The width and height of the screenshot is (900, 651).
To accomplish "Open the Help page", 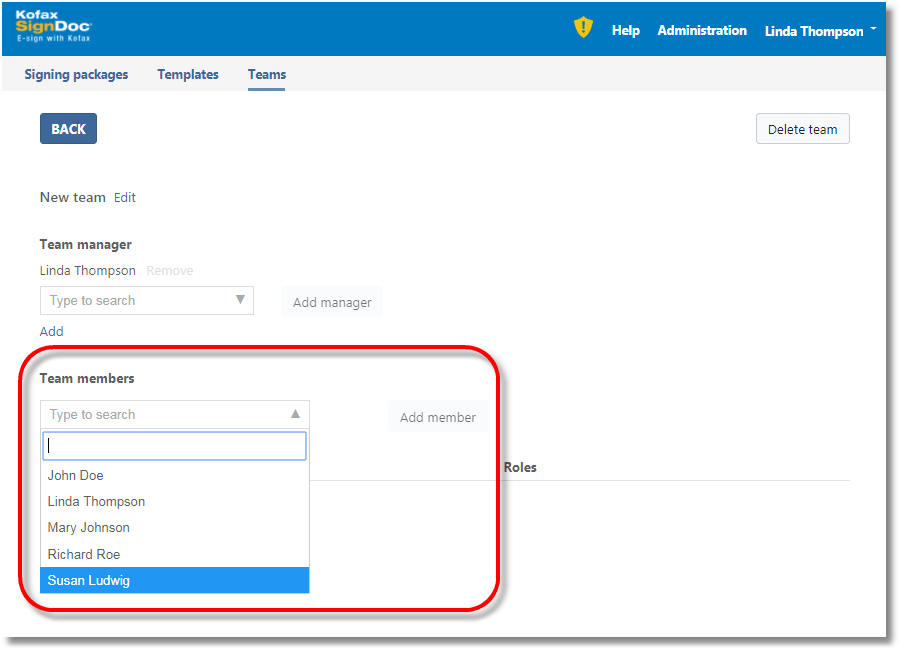I will 625,31.
